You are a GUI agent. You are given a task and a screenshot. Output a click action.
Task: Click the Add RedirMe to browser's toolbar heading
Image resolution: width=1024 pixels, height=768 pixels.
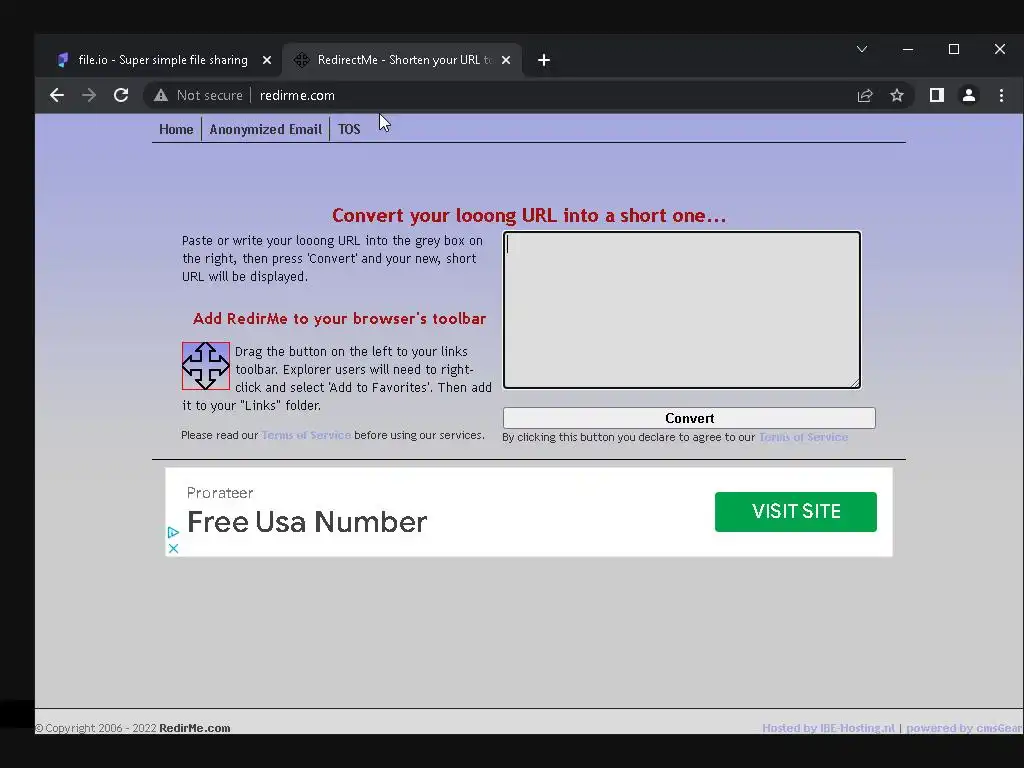[x=340, y=319]
